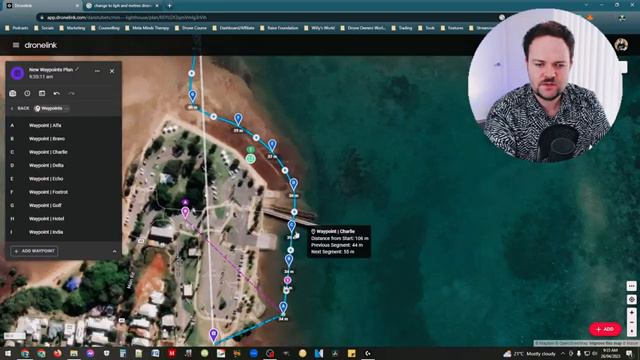The height and width of the screenshot is (360, 640).
Task: Select Waypoint | Delta in the list
Action: (x=63, y=165)
